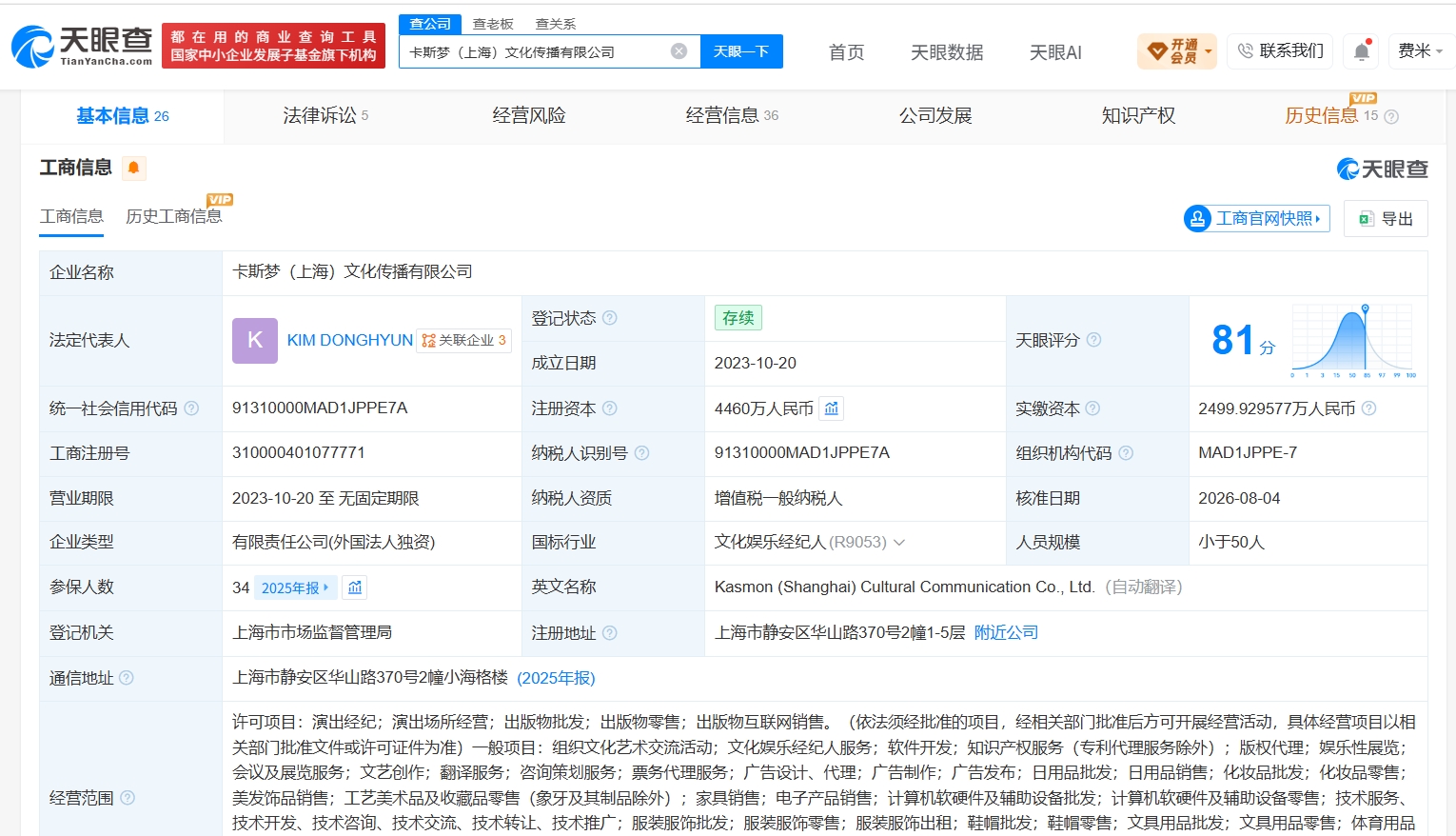The height and width of the screenshot is (836, 1456).
Task: Export data with the 导出 button
Action: pos(1386,218)
